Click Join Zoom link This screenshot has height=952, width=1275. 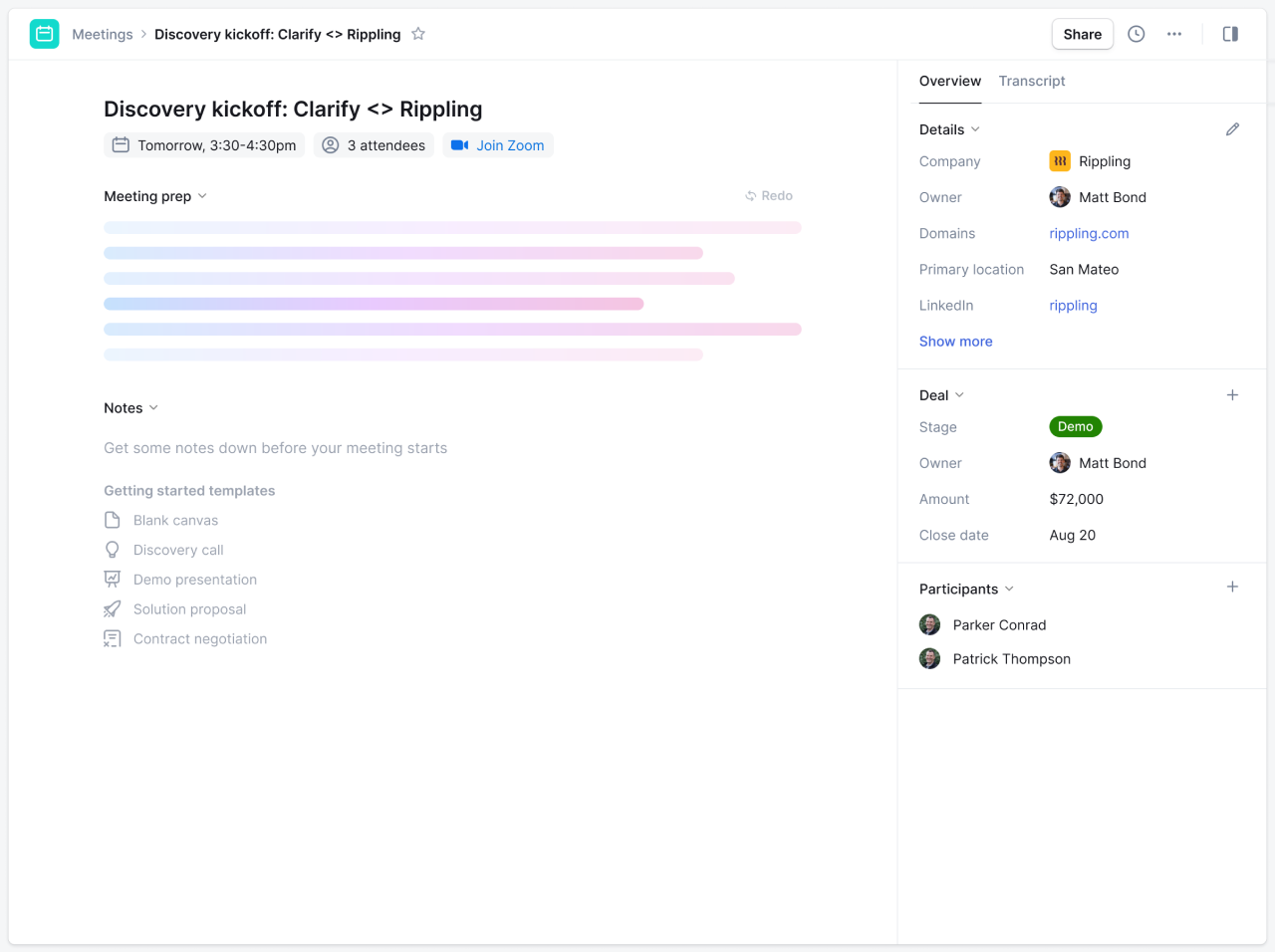pyautogui.click(x=510, y=145)
